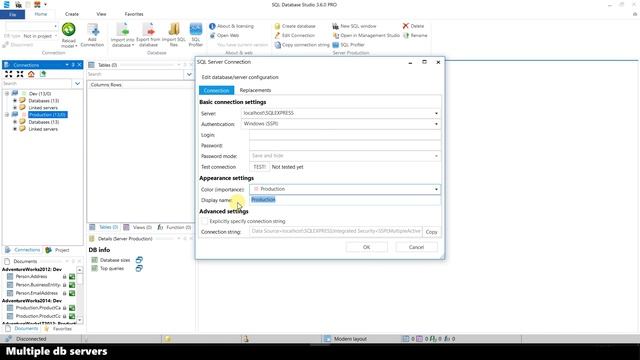Screen dimensions: 640x360
Task: Expand Linked servers under Production
Action: 15,129
